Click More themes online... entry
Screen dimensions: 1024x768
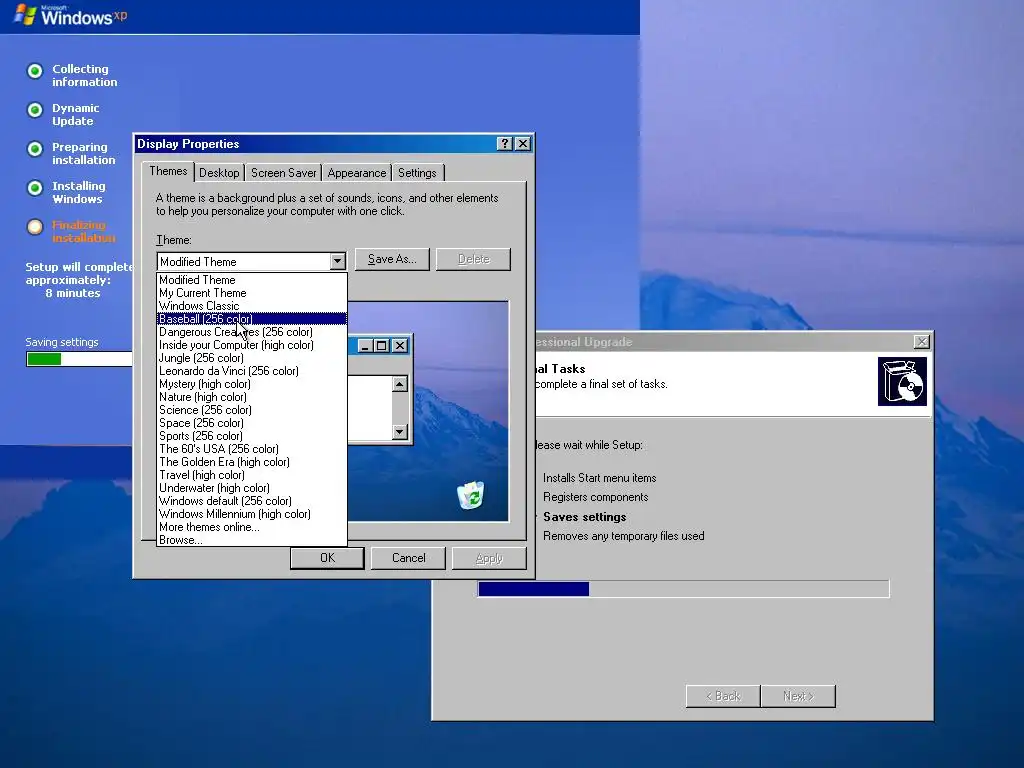click(x=251, y=527)
